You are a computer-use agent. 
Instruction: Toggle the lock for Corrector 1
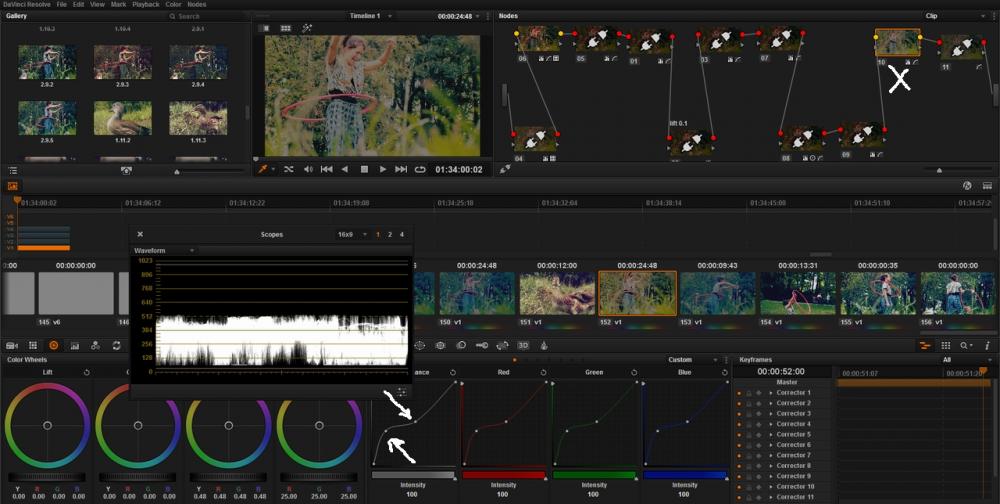pyautogui.click(x=748, y=393)
